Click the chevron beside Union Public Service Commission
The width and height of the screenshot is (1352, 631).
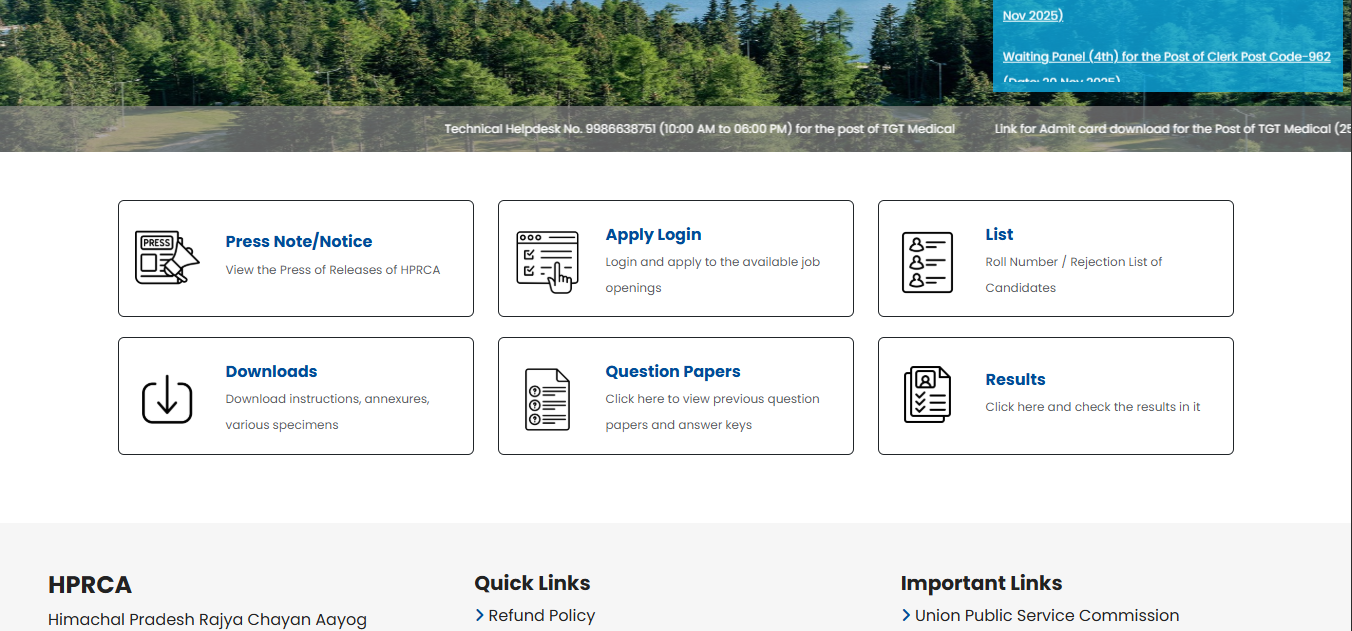(x=906, y=615)
